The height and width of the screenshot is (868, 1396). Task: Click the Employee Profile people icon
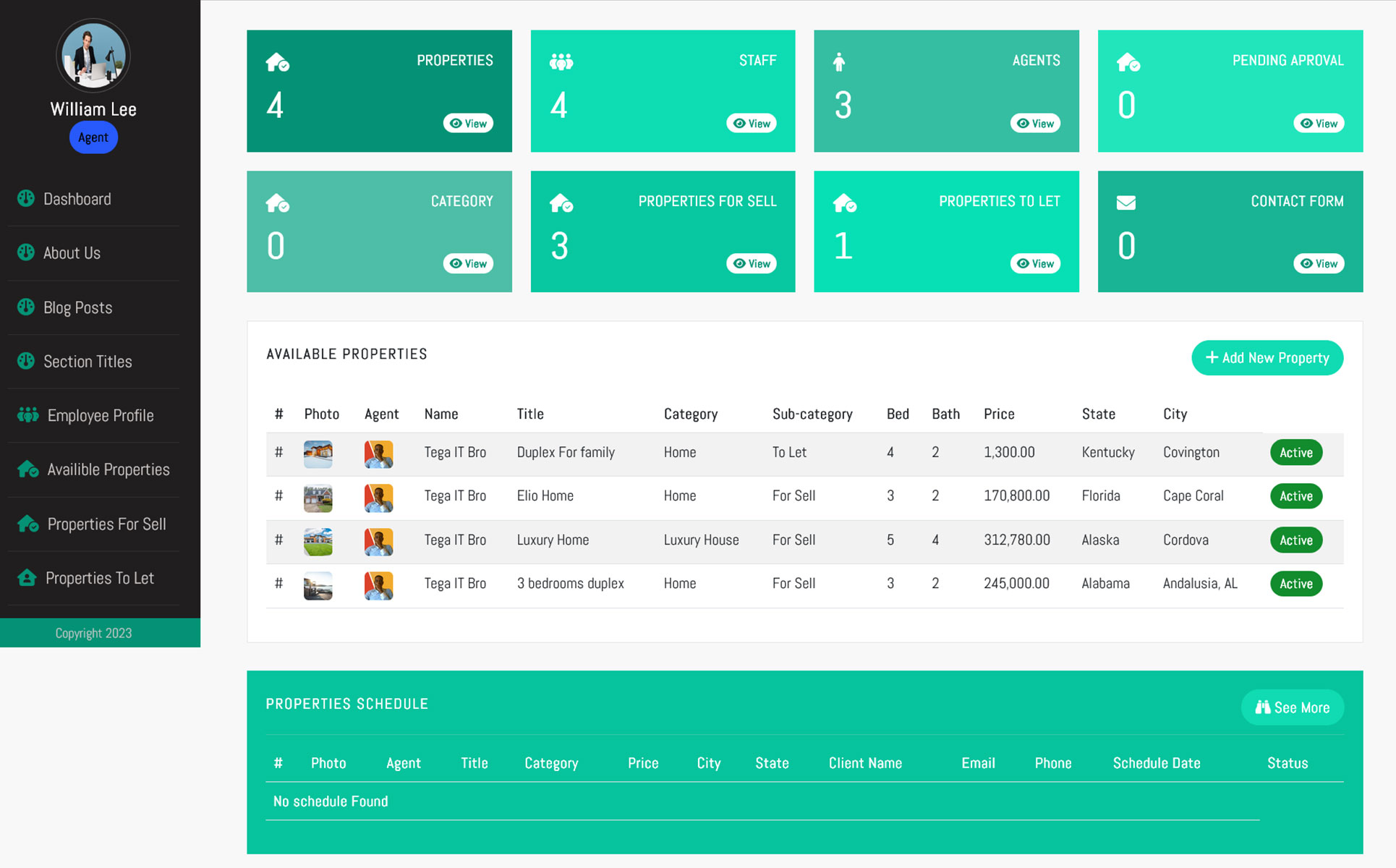click(x=27, y=415)
